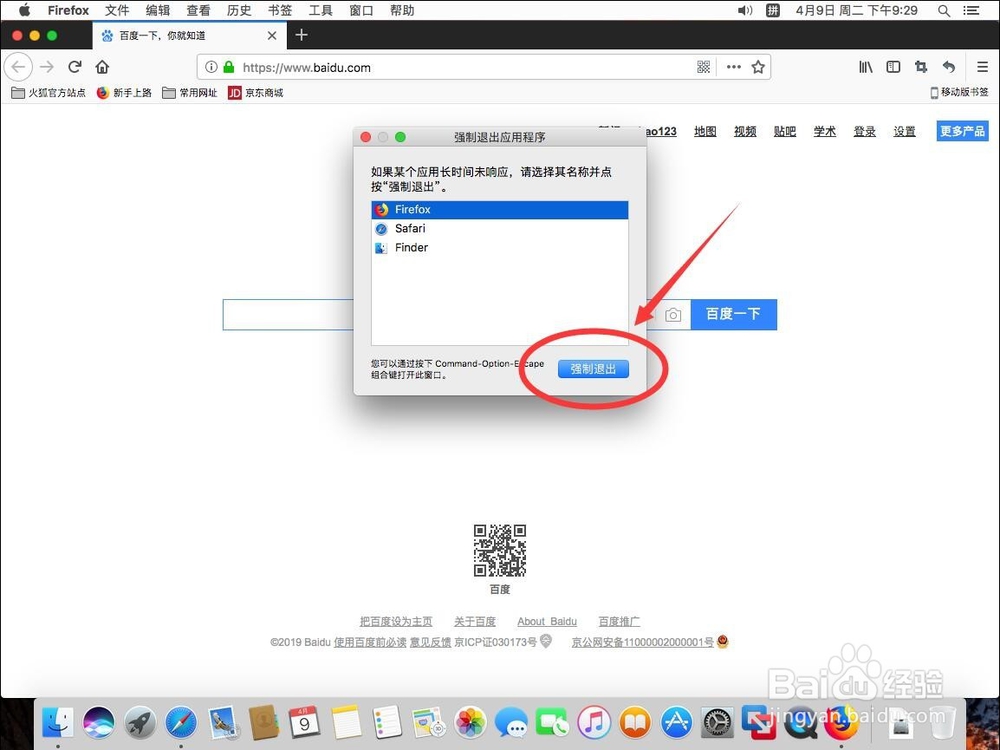Toggle the sidebar icon in Firefox toolbar
The image size is (1000, 750).
(893, 67)
